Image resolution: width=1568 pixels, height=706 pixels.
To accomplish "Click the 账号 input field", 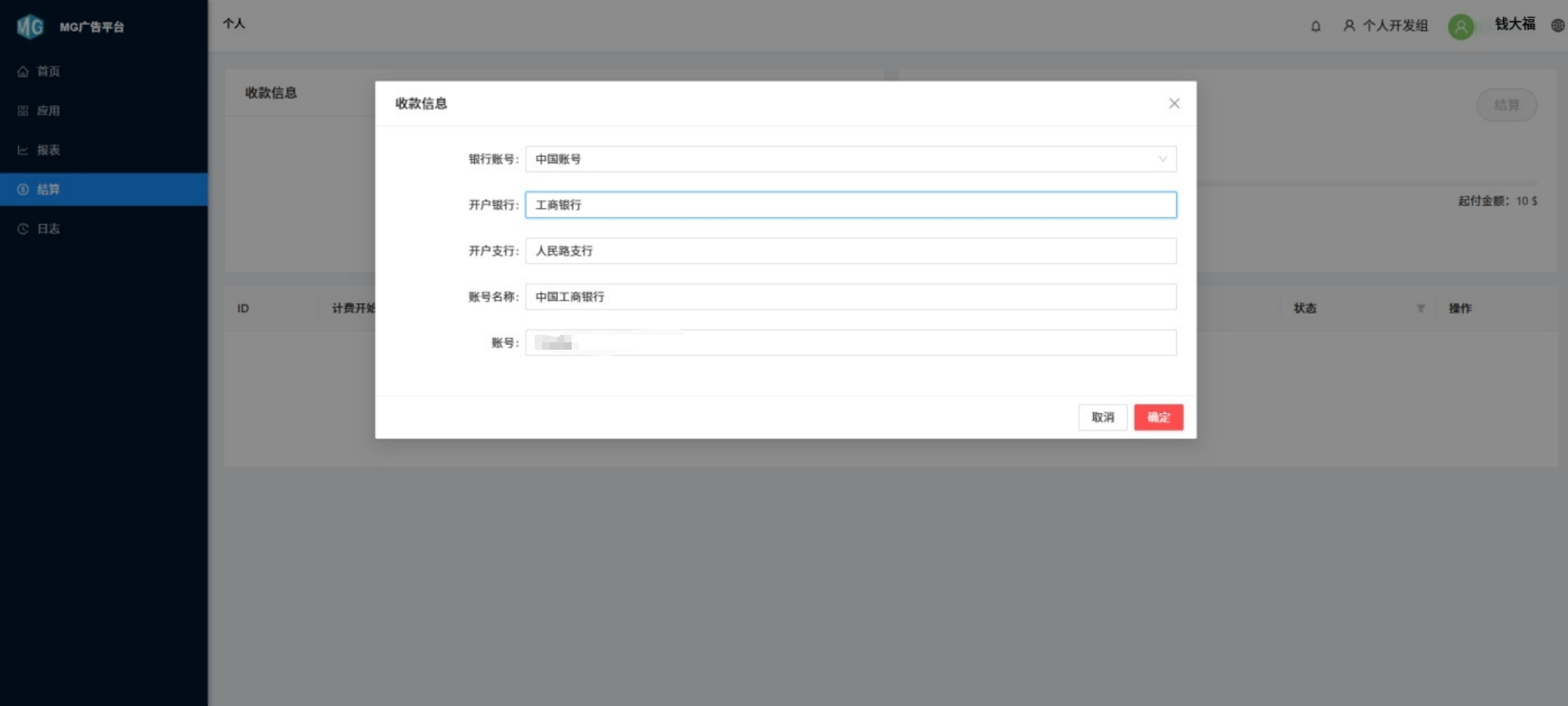I will [850, 343].
